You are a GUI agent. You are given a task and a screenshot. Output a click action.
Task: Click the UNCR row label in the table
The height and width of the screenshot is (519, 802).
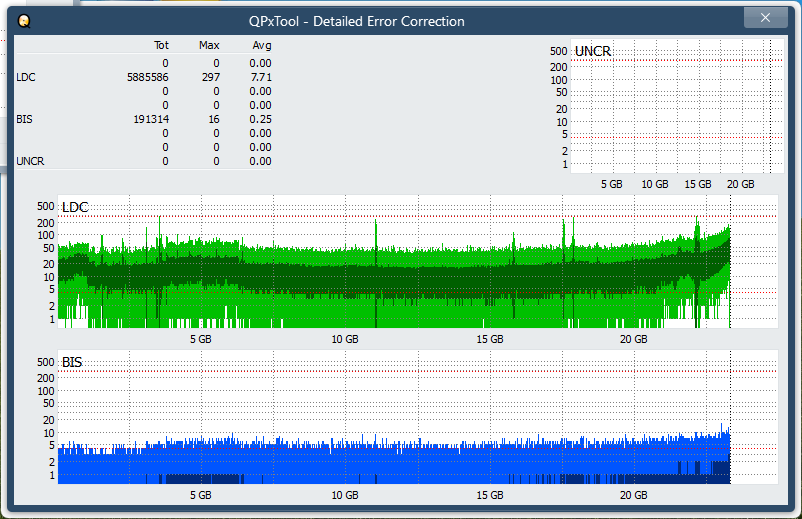[x=31, y=161]
